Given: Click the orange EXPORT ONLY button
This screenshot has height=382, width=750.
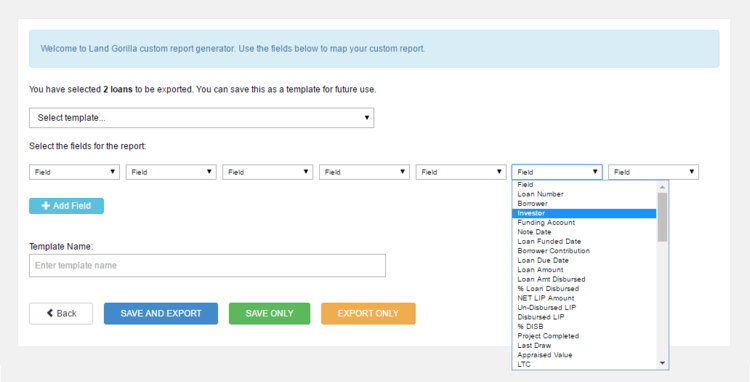Looking at the screenshot, I should point(368,314).
